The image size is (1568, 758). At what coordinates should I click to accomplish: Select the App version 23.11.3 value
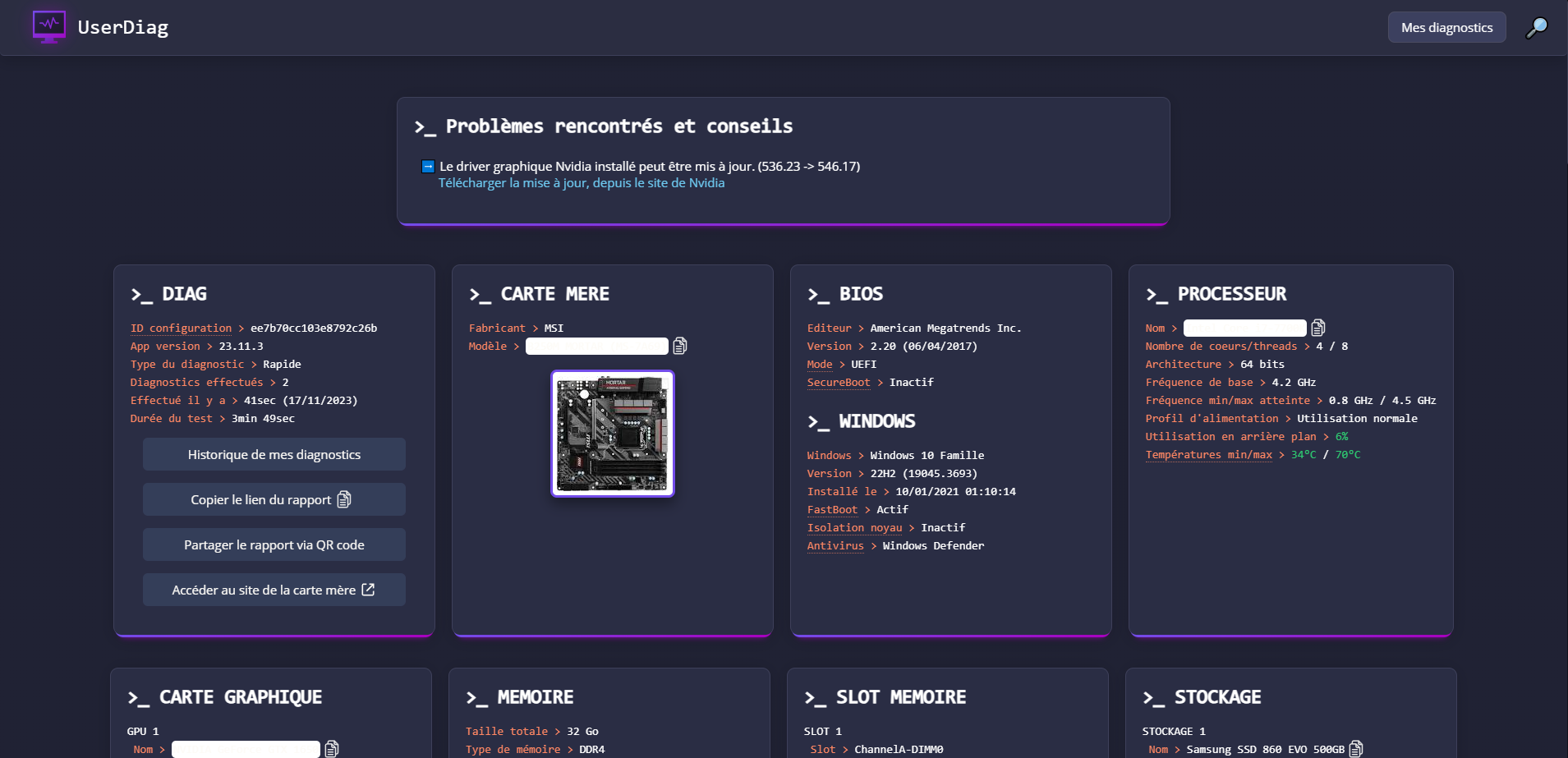click(x=241, y=346)
